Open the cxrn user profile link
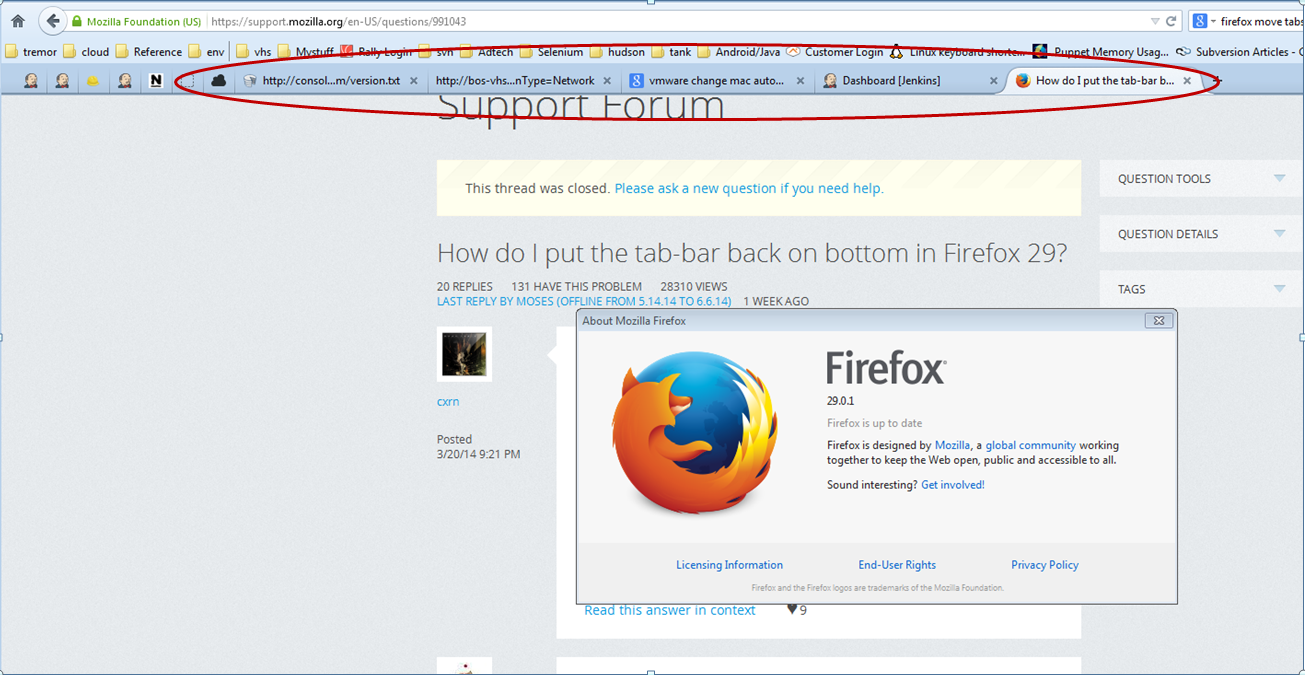 point(448,402)
